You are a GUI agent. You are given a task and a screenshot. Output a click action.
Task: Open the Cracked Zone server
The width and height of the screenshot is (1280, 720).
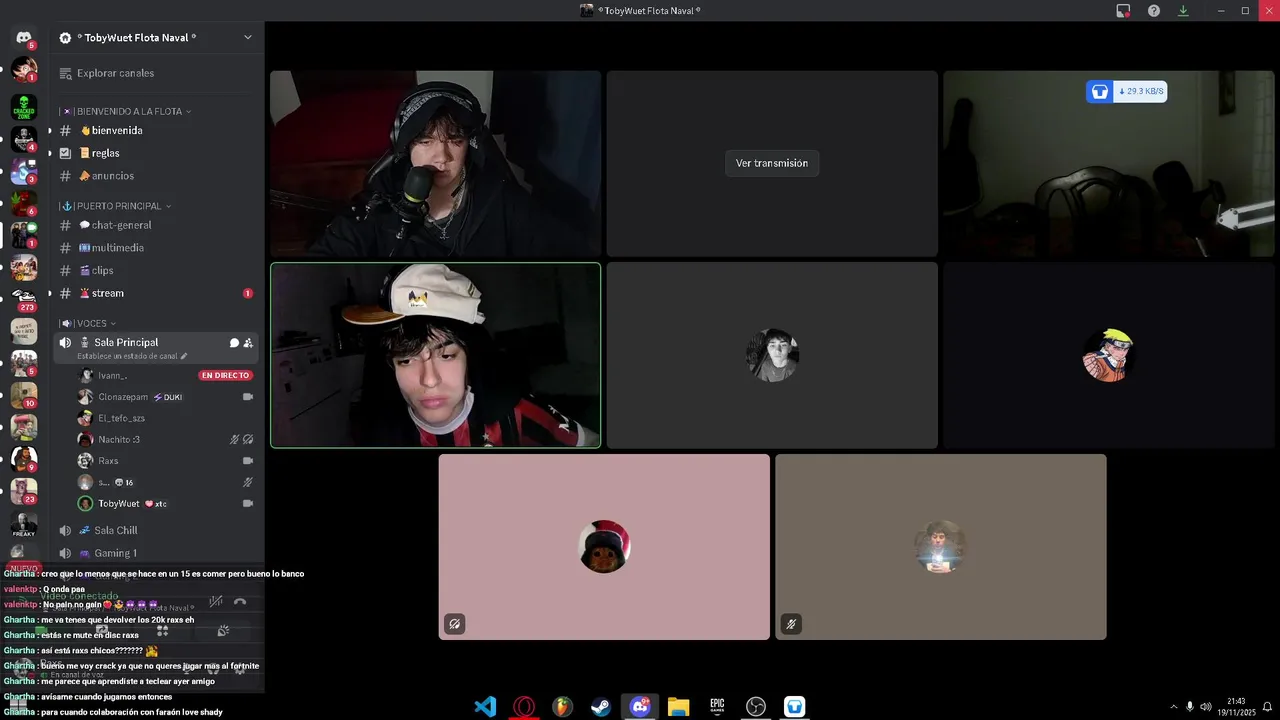tap(24, 107)
